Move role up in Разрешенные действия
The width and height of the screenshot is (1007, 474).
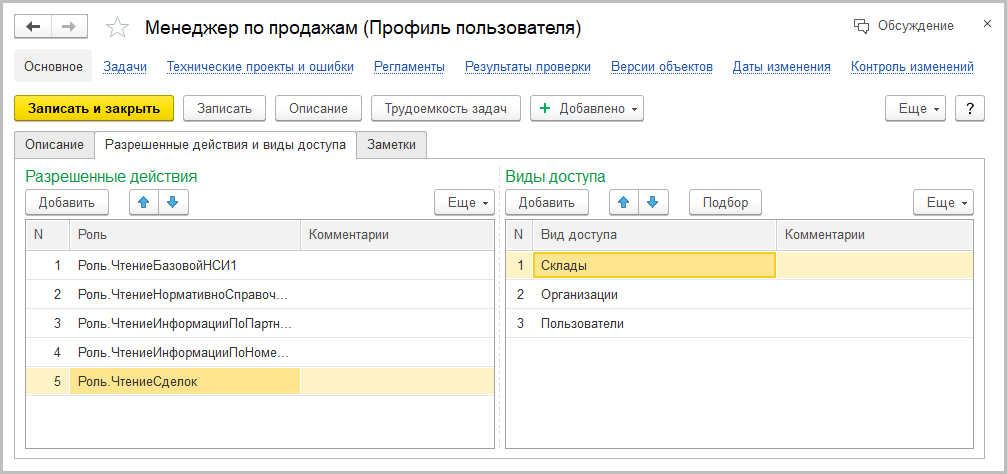coord(144,202)
